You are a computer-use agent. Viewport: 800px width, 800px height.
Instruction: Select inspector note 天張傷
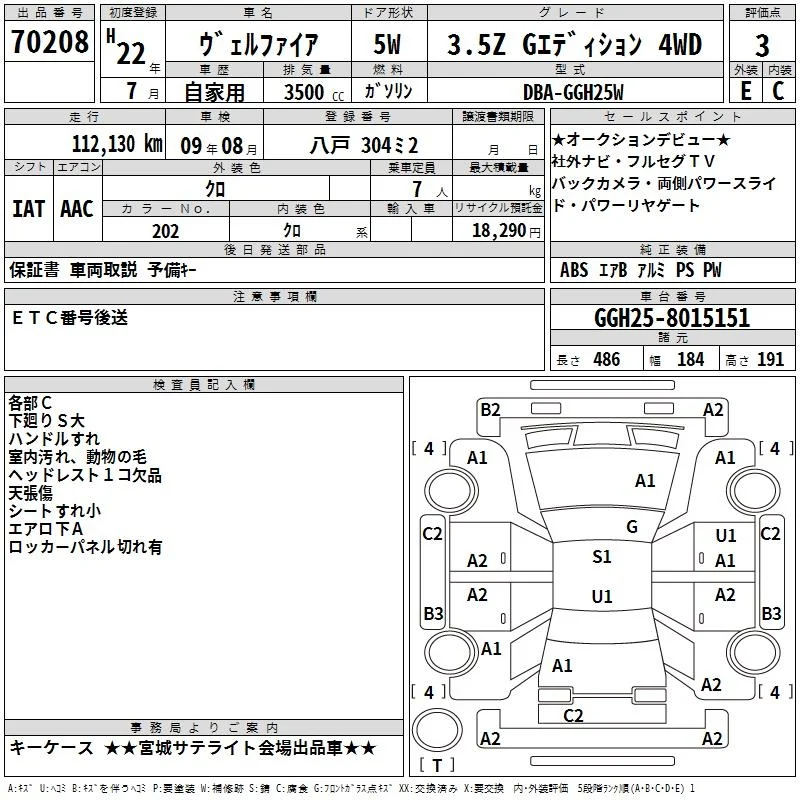(x=31, y=493)
